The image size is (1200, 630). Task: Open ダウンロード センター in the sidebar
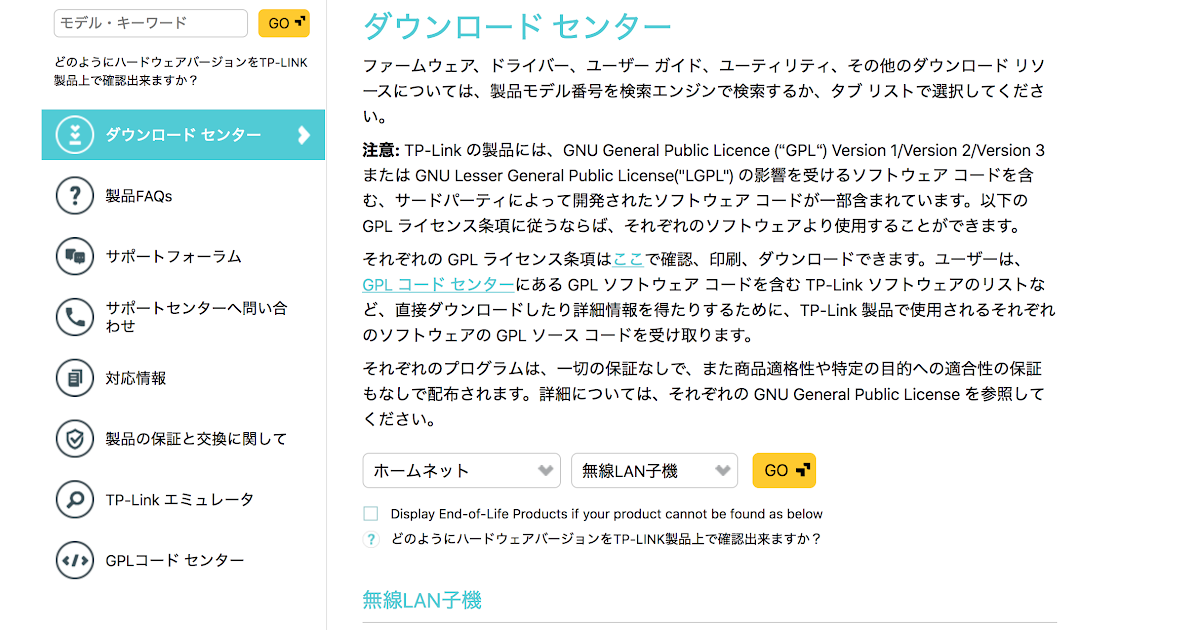(x=183, y=135)
